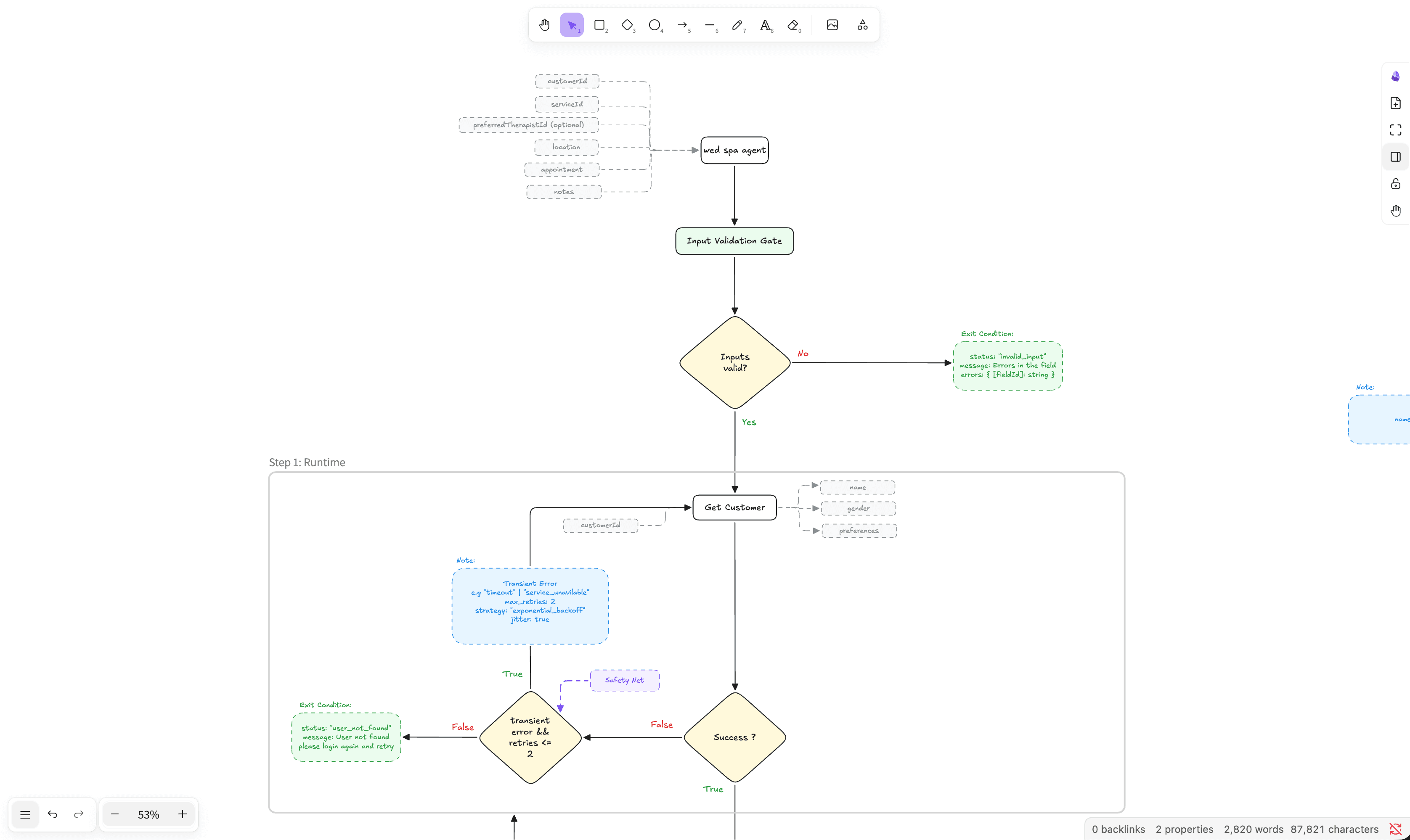Select the 'location' dashed box

coord(566,147)
